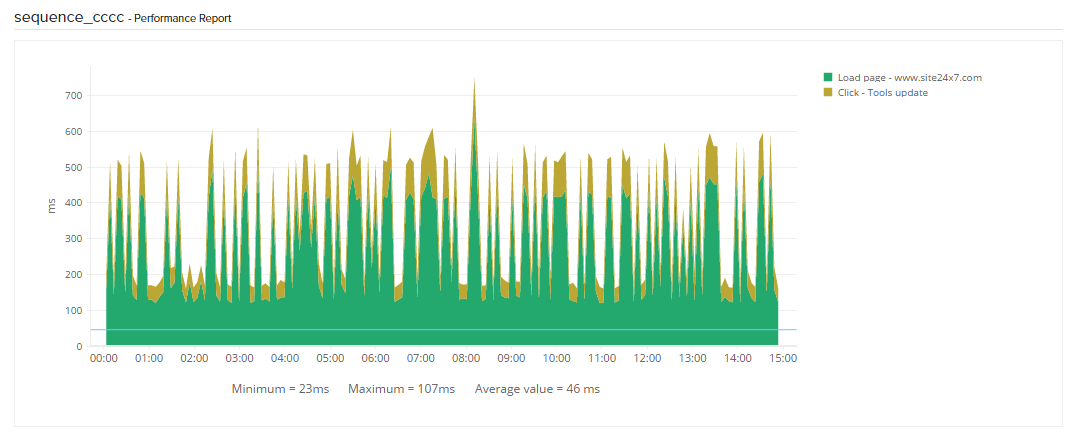Click the green Load page legend swatch
Image resolution: width=1073 pixels, height=436 pixels.
(828, 77)
